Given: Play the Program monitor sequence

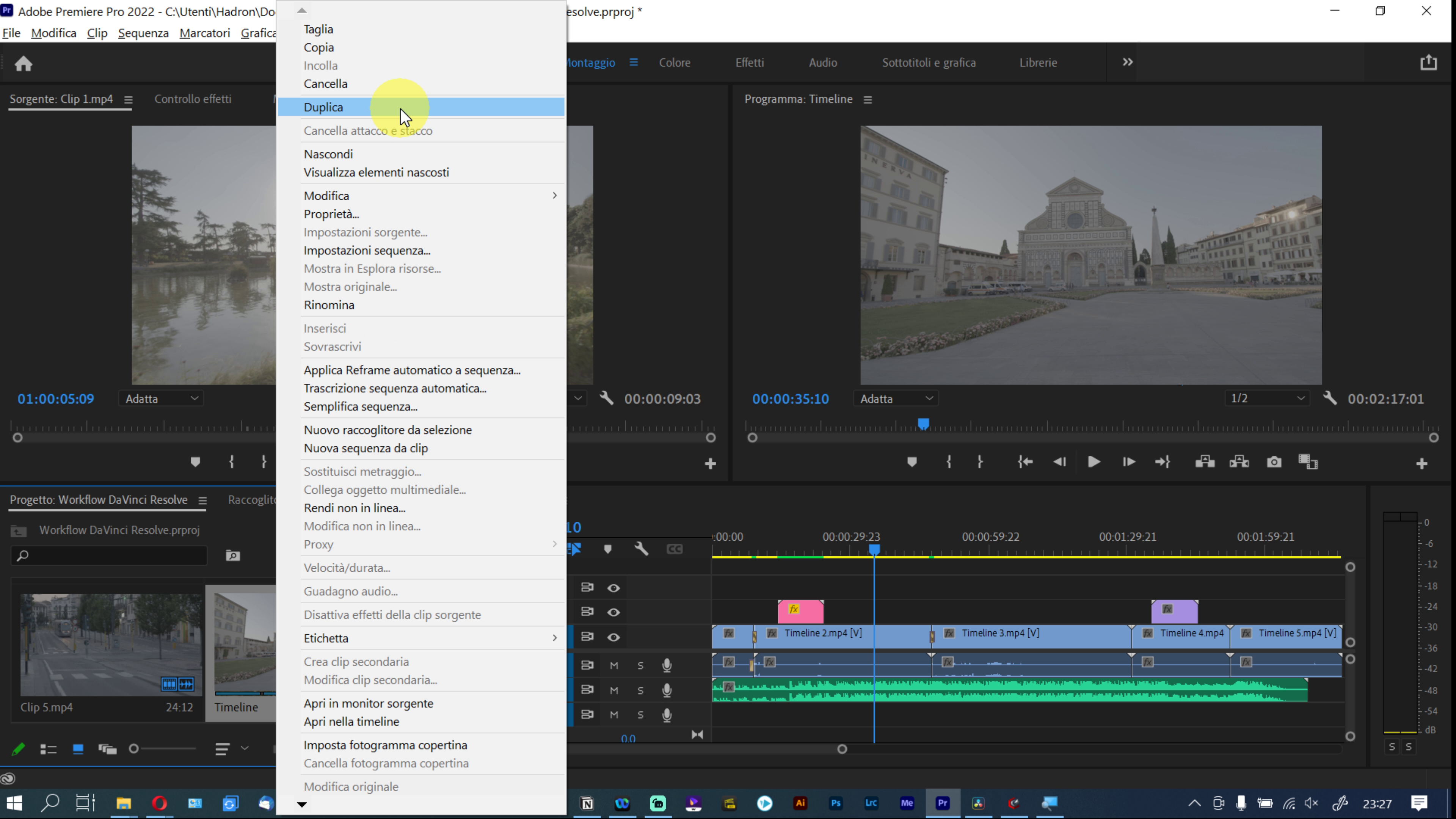Looking at the screenshot, I should pos(1094,462).
